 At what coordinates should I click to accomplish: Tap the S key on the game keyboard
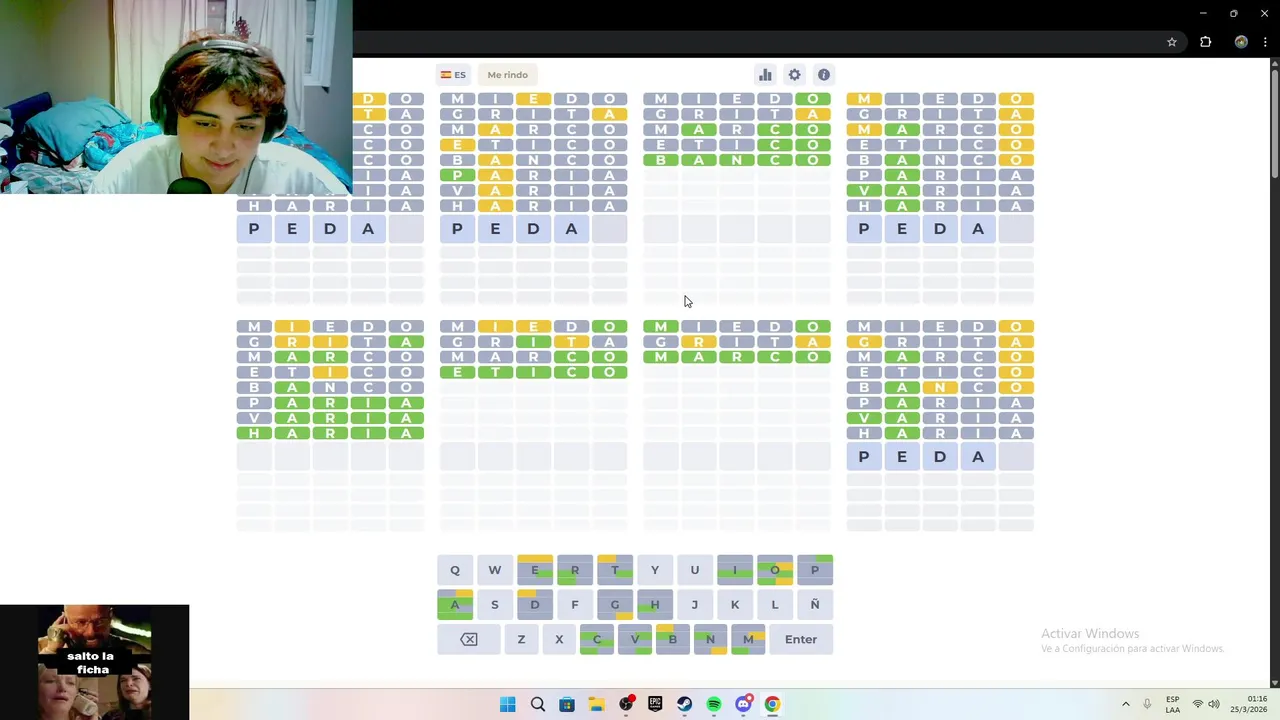coord(495,604)
